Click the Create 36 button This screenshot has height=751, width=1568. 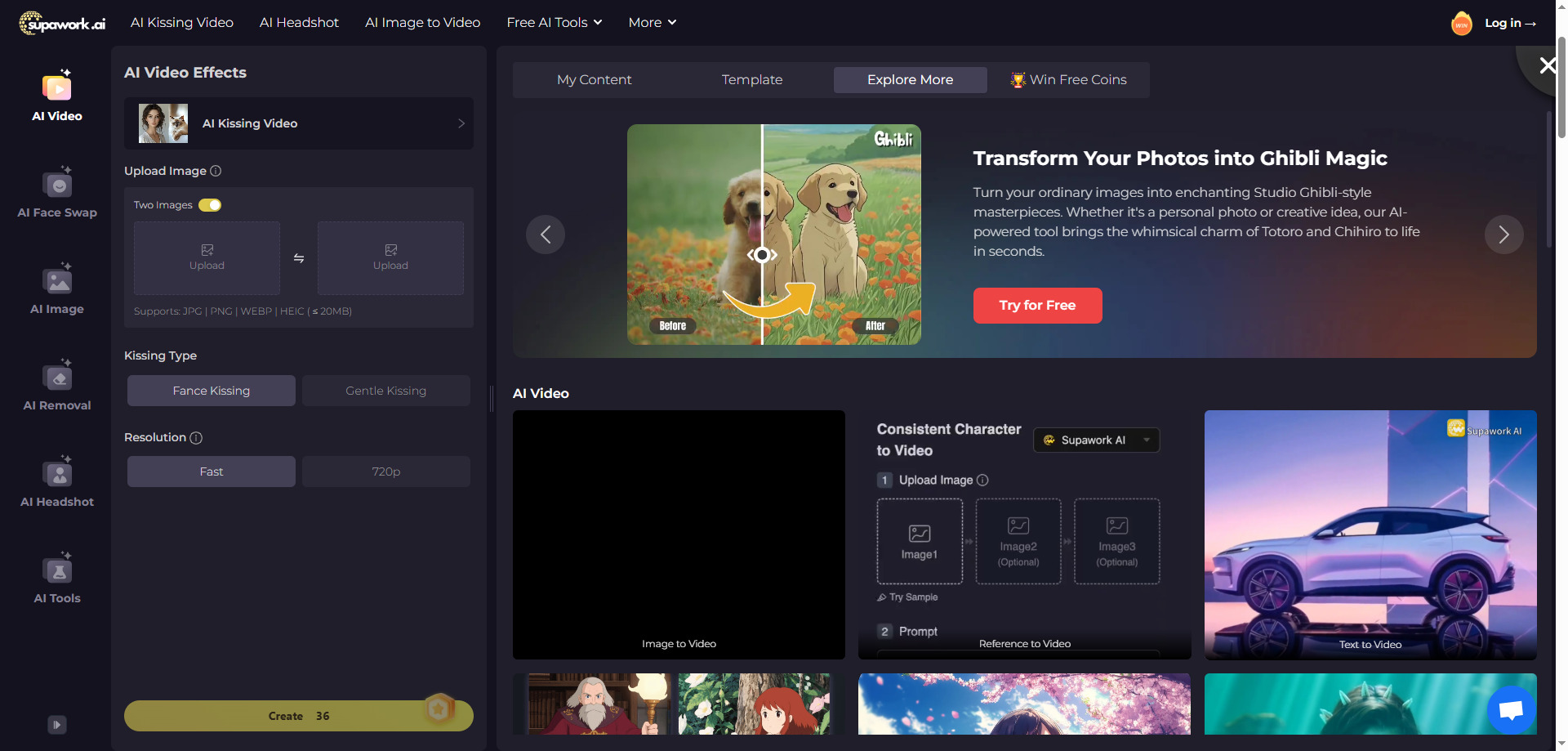coord(299,716)
